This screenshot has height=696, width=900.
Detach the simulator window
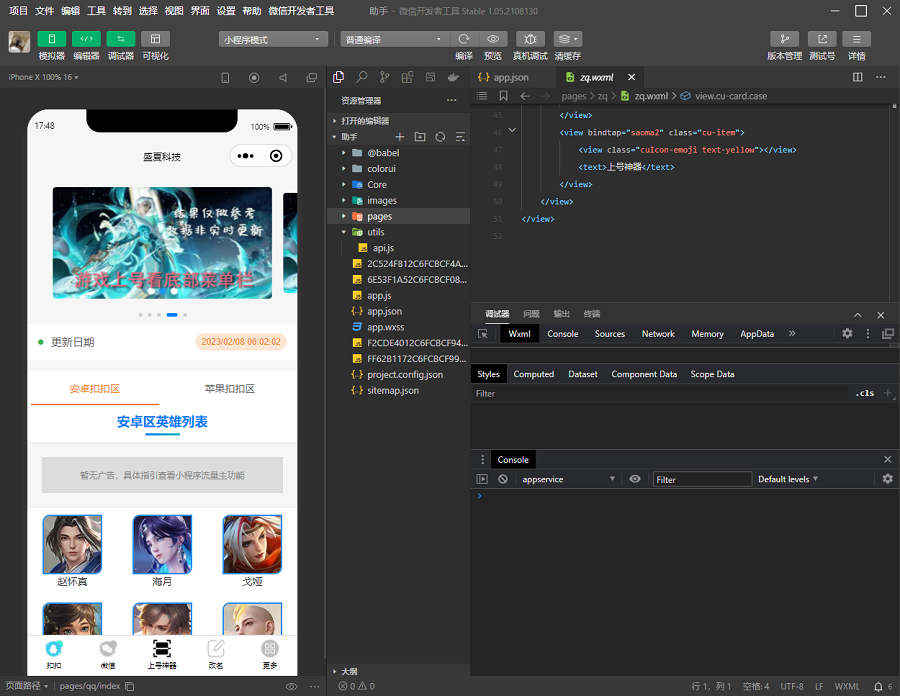[x=312, y=77]
